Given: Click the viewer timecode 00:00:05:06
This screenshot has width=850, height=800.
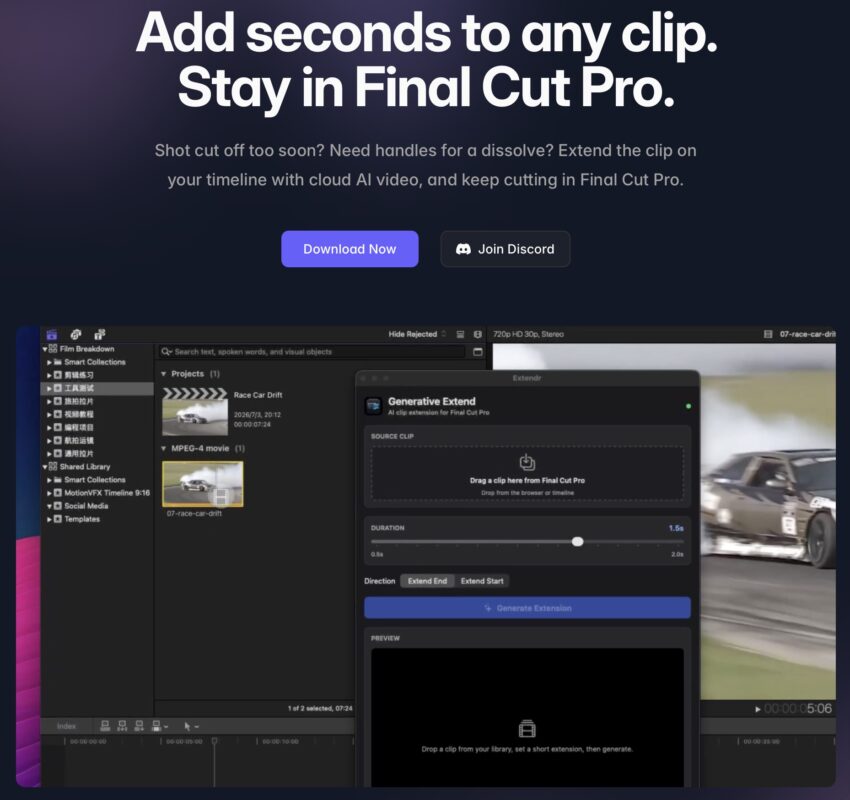Looking at the screenshot, I should 797,709.
